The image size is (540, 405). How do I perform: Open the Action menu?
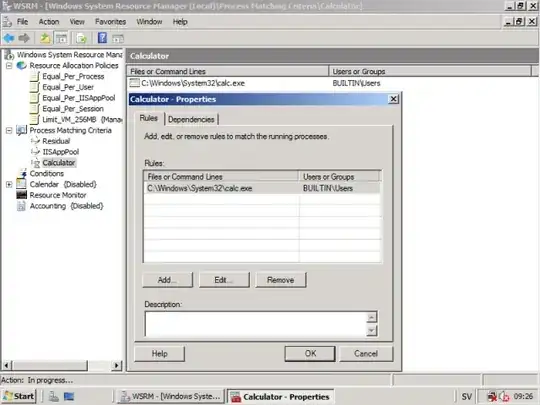pyautogui.click(x=49, y=22)
